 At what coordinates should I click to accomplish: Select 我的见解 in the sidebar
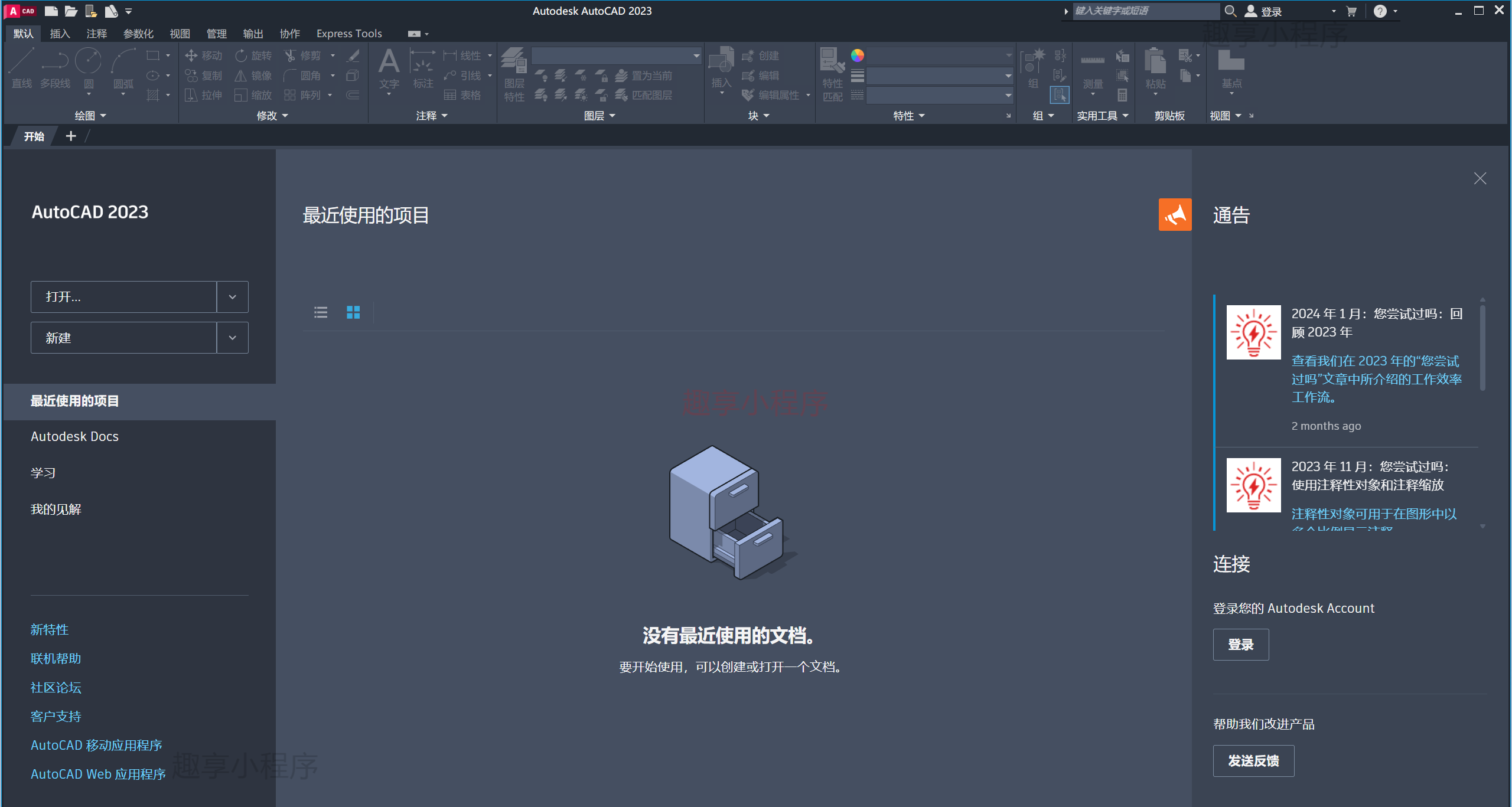(56, 509)
